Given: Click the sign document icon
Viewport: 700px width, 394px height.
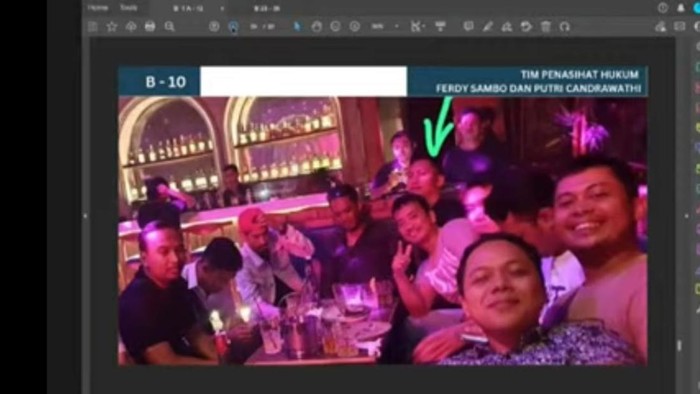Looking at the screenshot, I should (x=507, y=27).
